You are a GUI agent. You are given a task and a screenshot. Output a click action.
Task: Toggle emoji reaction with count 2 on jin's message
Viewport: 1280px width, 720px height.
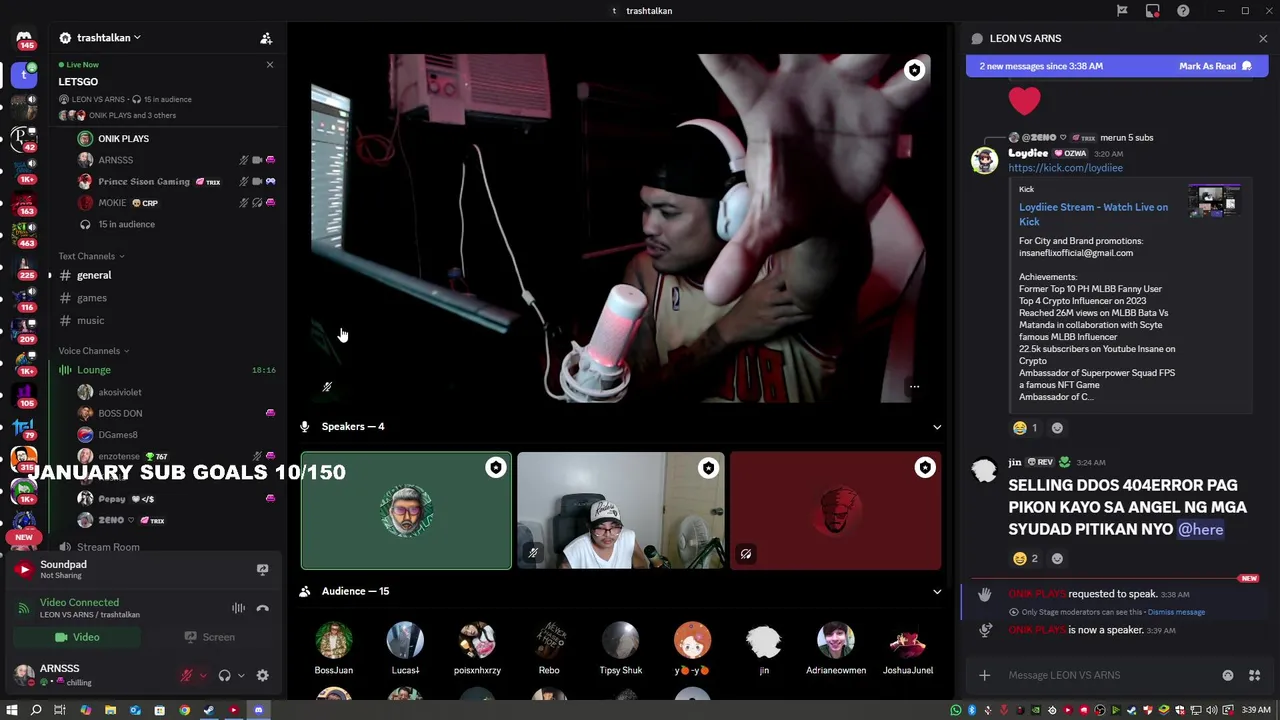click(x=1025, y=559)
